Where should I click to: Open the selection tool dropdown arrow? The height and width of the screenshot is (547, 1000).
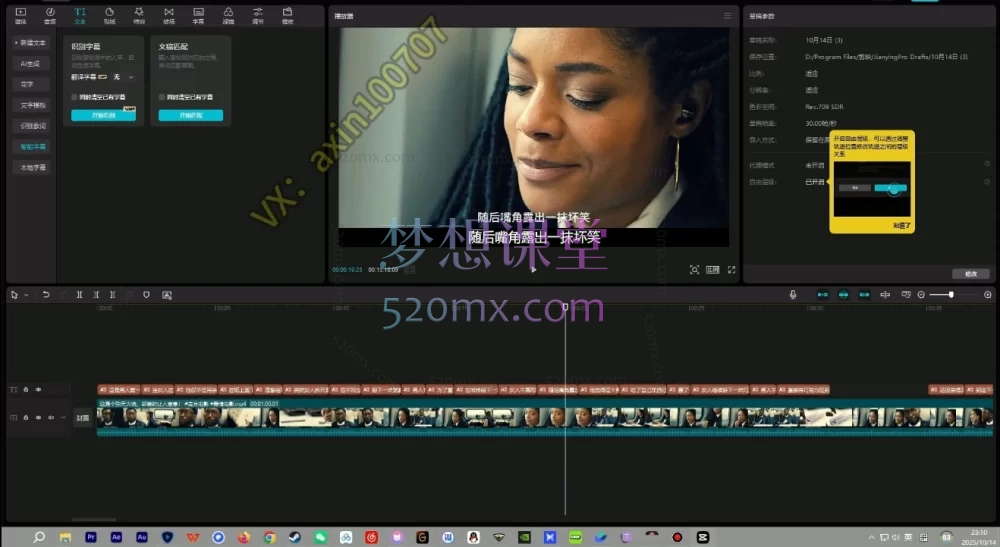click(26, 295)
